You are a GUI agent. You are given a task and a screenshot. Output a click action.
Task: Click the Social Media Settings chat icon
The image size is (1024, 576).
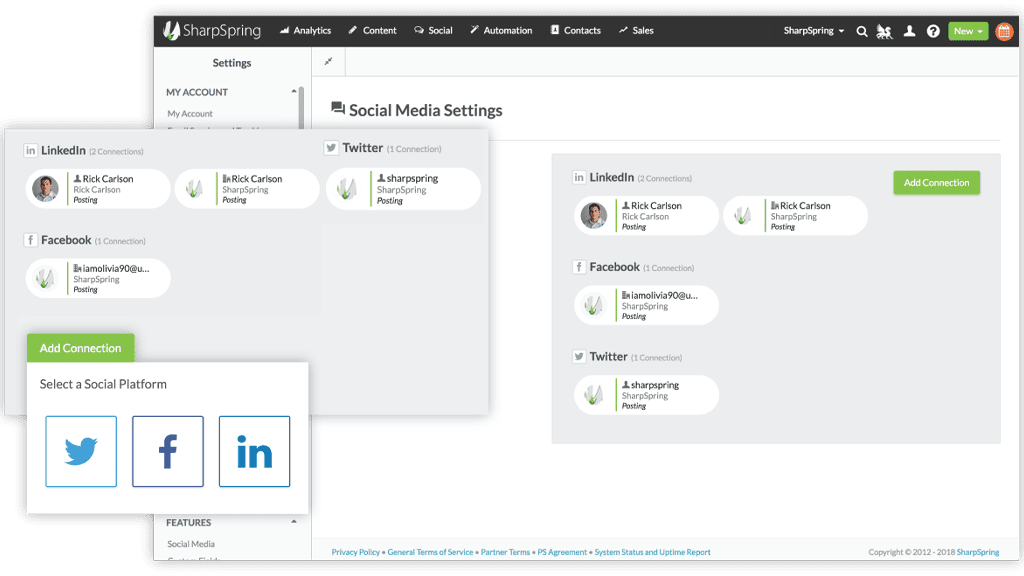coord(338,108)
